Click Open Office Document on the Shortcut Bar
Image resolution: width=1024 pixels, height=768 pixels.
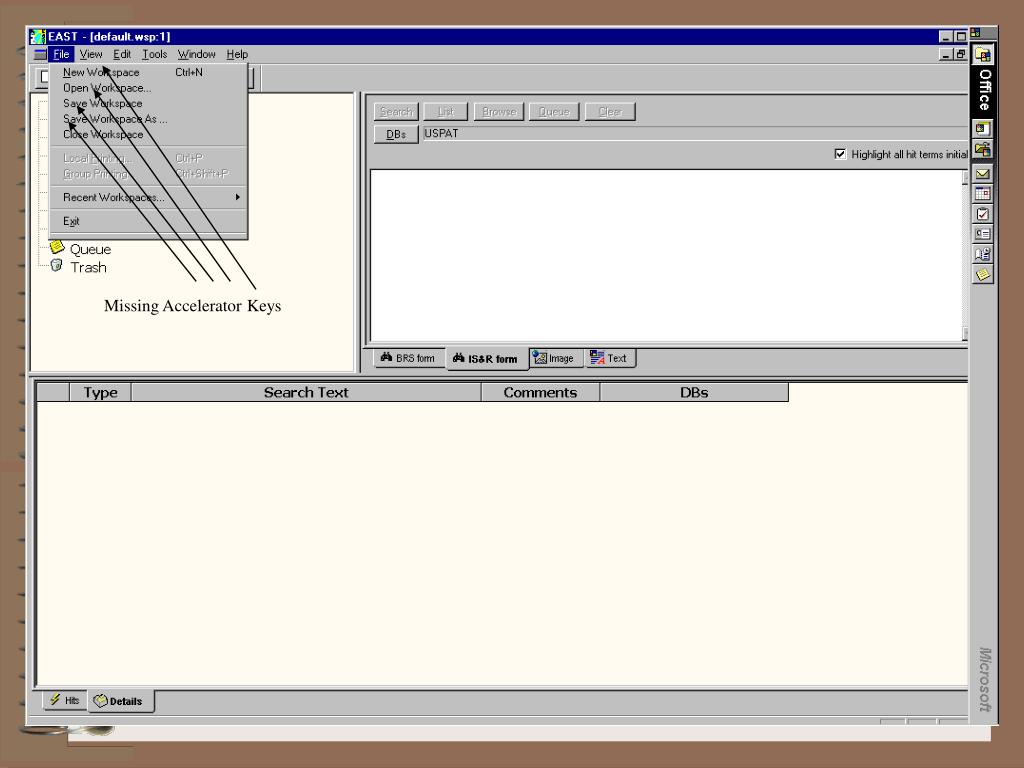point(982,149)
